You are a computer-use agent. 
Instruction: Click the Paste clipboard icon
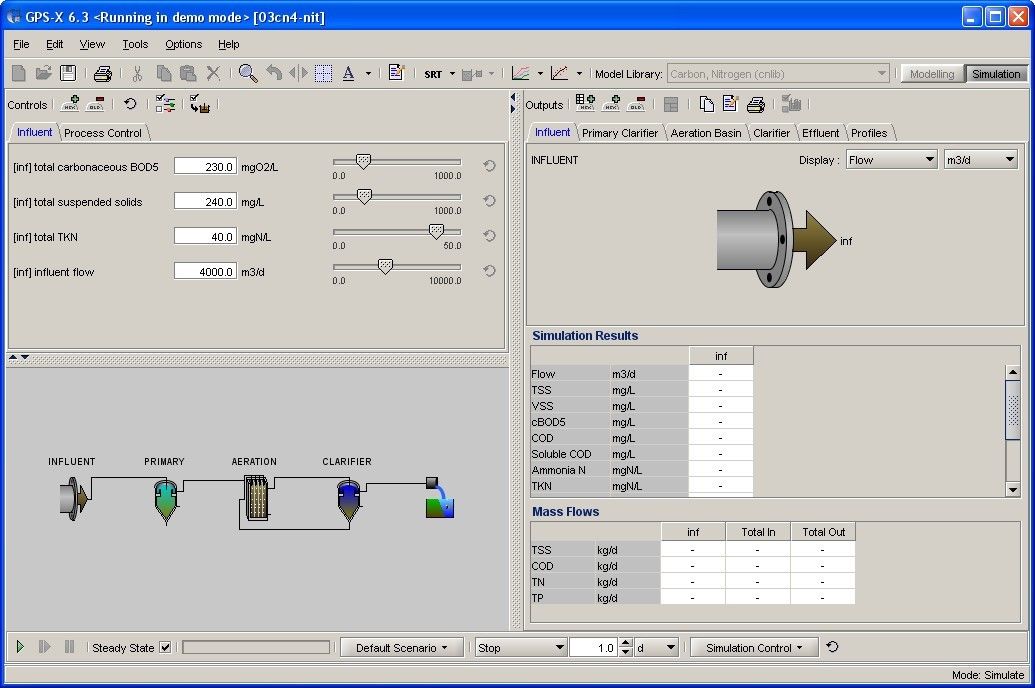tap(188, 73)
